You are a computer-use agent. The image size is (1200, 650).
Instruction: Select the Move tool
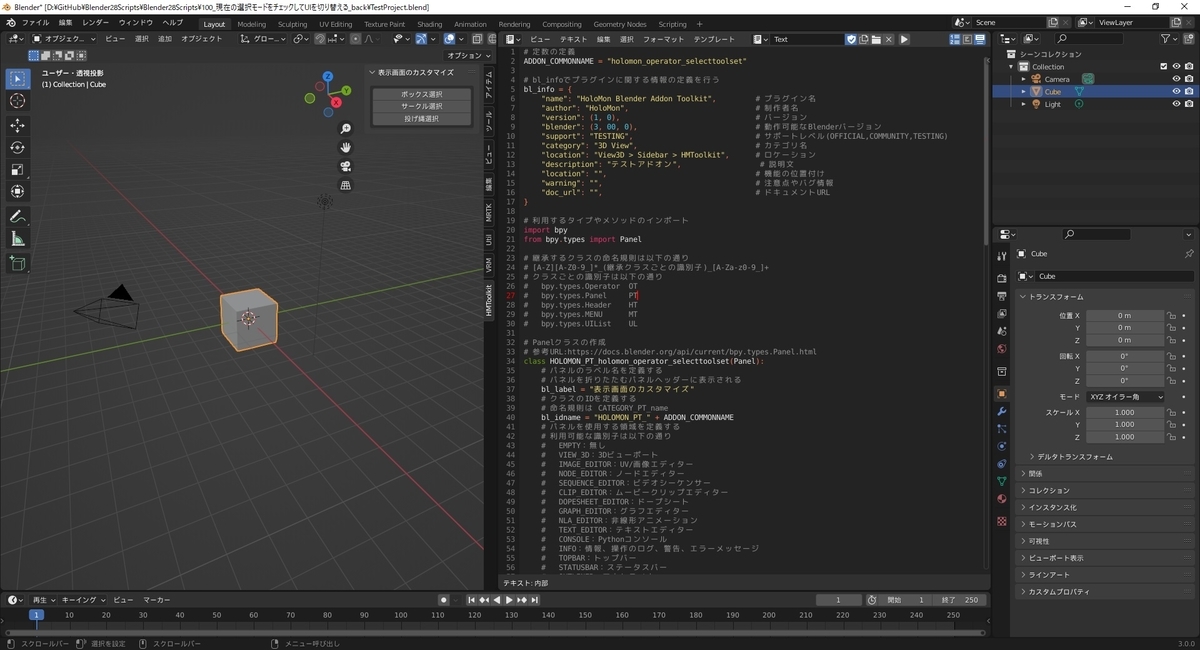click(x=18, y=125)
